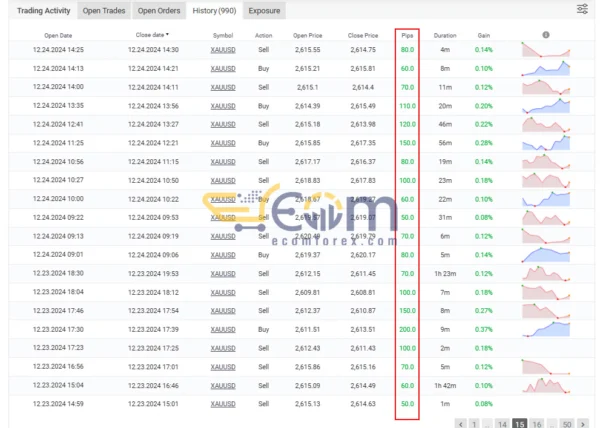Image resolution: width=600 pixels, height=428 pixels.
Task: Open sparkline chart for the 12.23.2024 16:56 trade
Action: pyautogui.click(x=546, y=367)
